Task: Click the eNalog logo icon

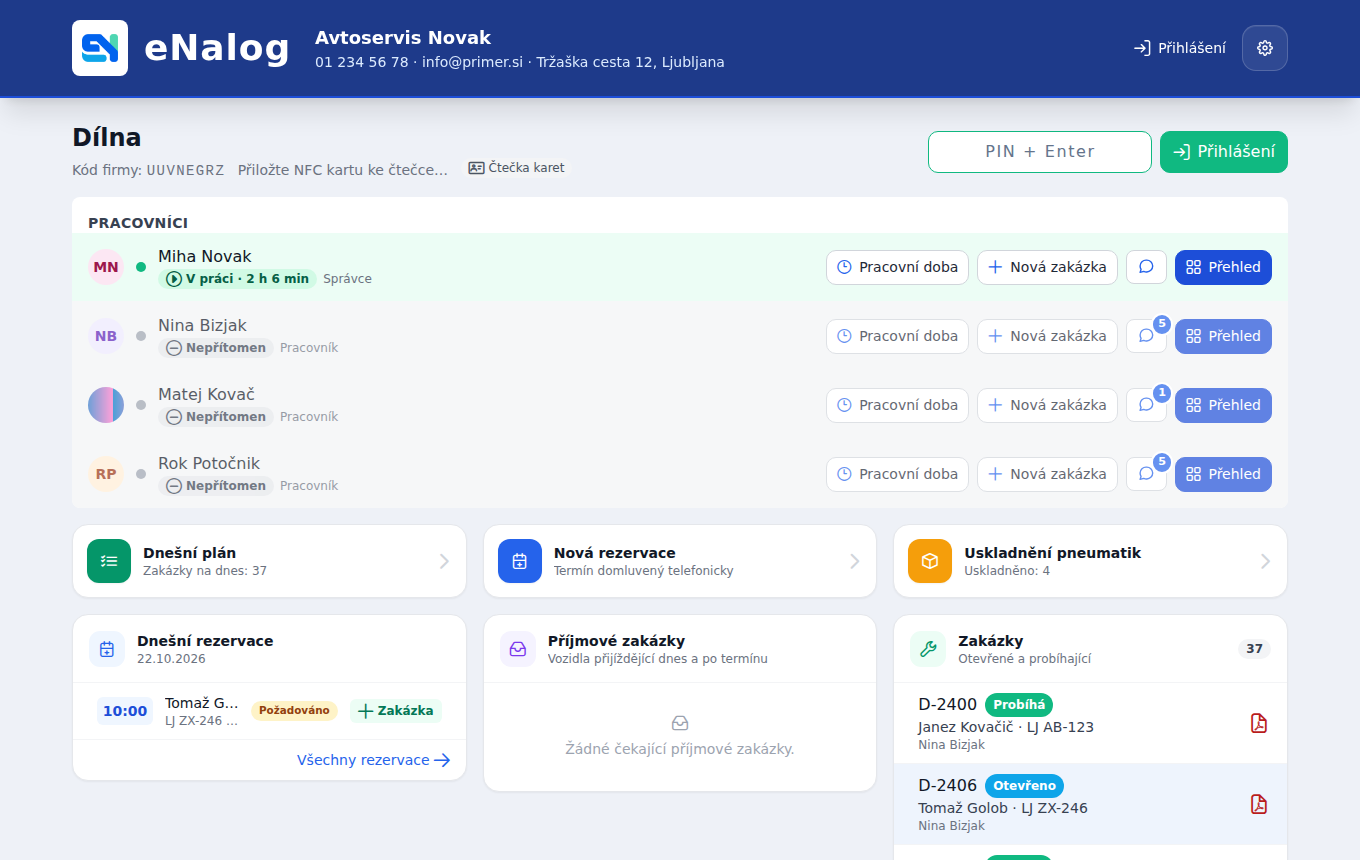Action: pos(100,48)
